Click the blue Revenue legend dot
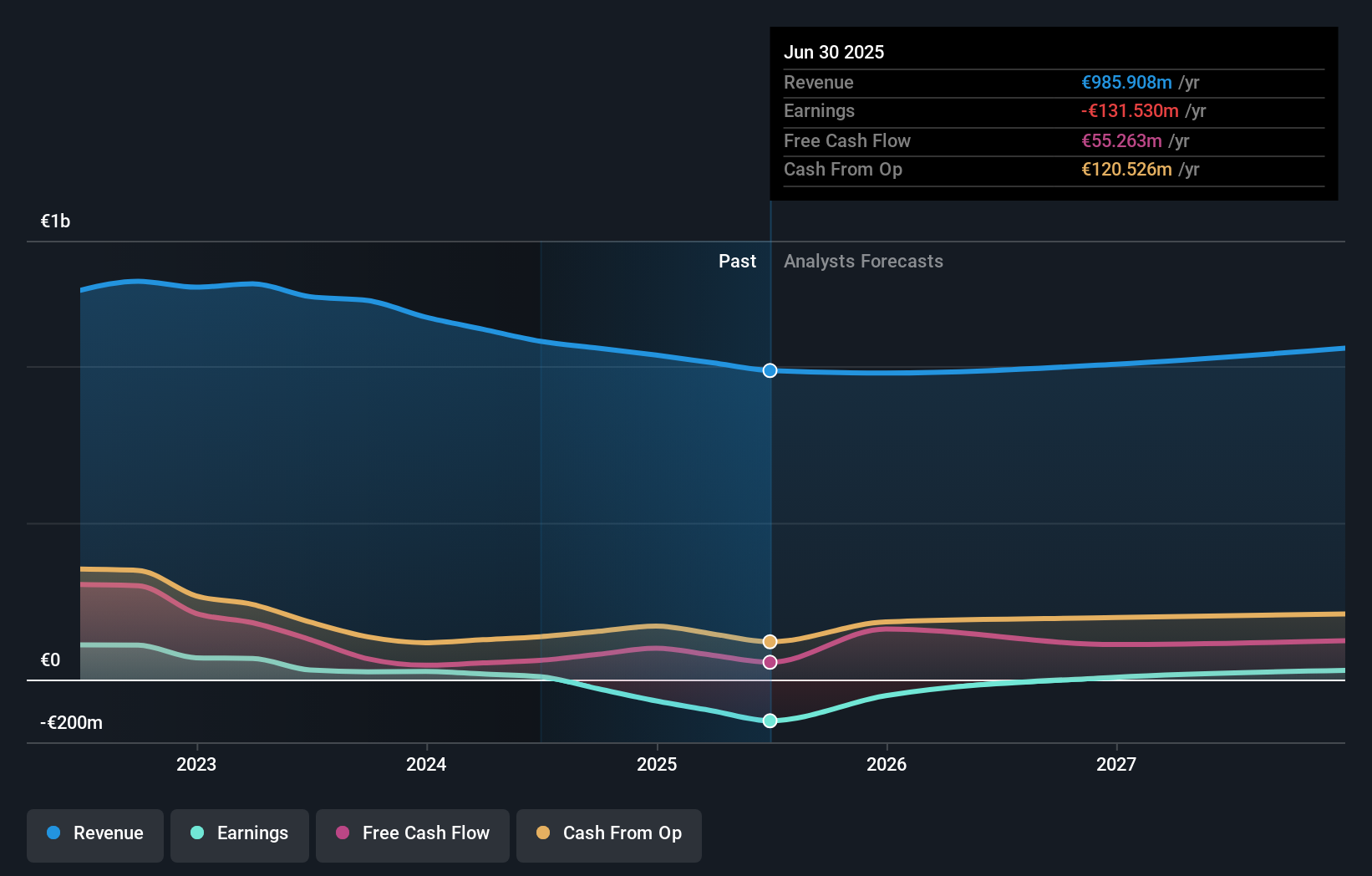The width and height of the screenshot is (1372, 876). coord(52,833)
